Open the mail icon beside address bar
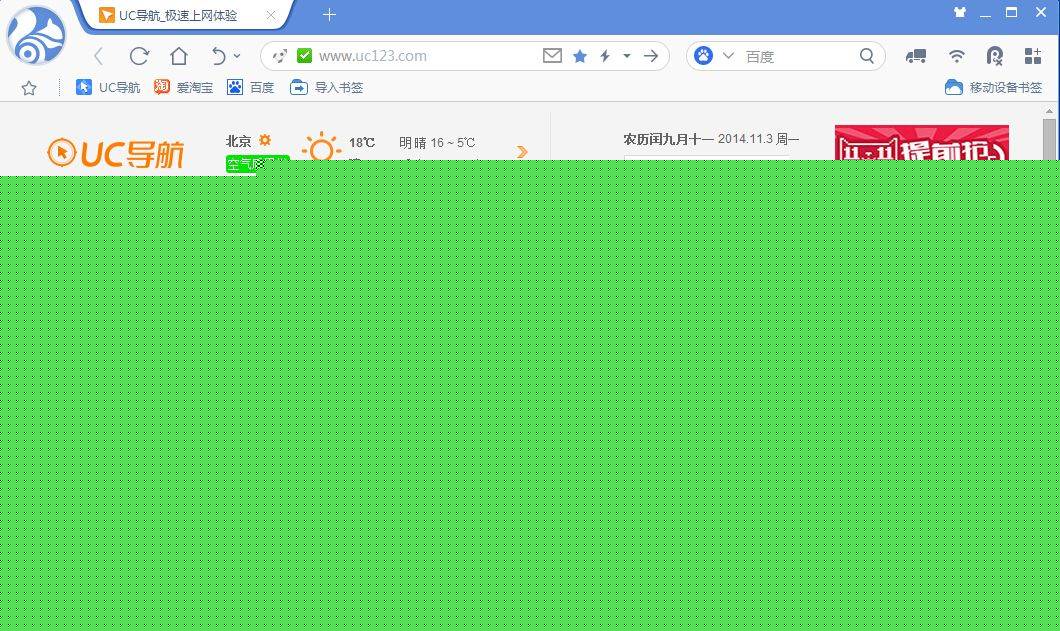 (x=552, y=56)
